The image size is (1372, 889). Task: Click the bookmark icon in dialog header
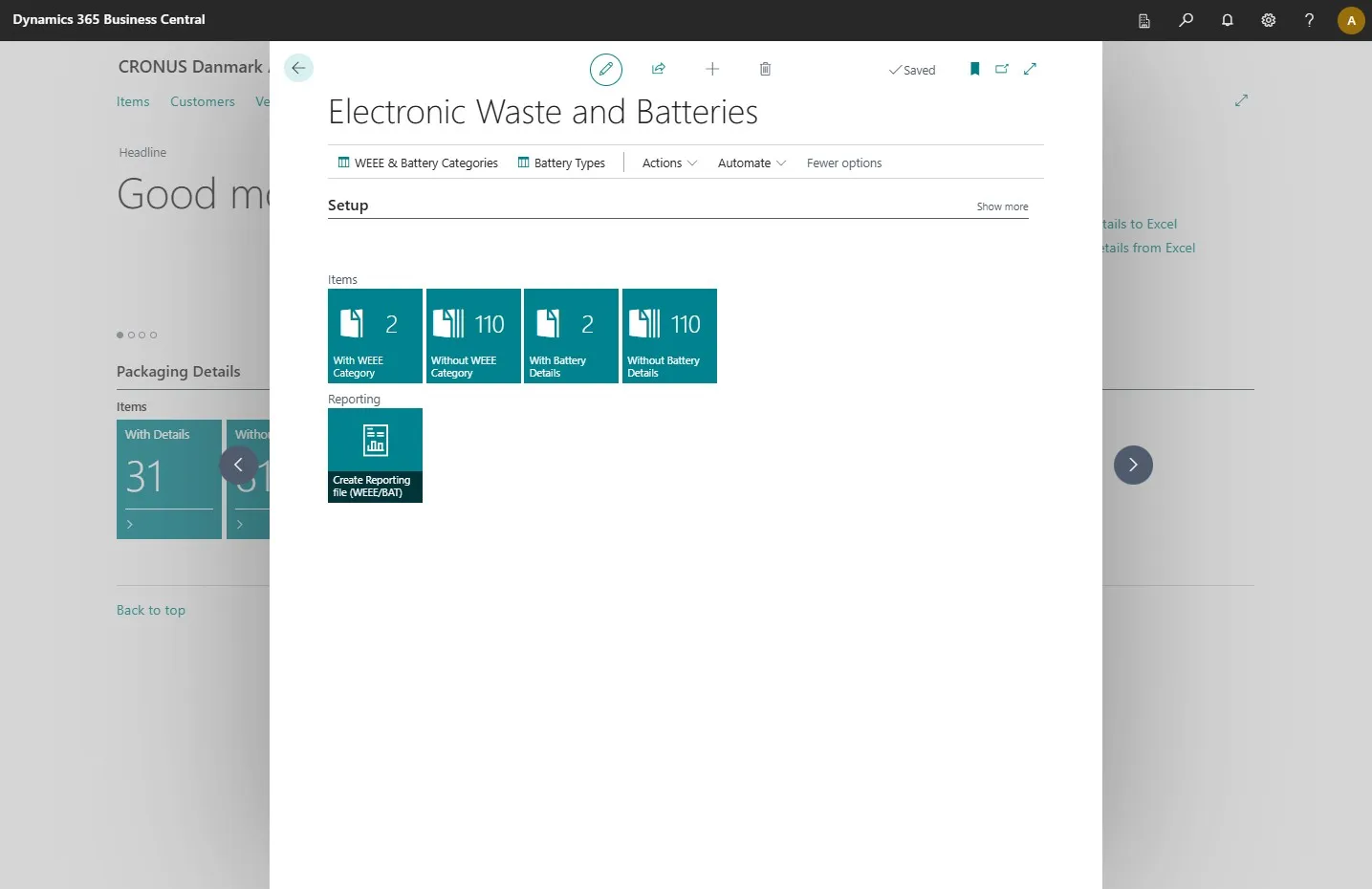click(974, 69)
